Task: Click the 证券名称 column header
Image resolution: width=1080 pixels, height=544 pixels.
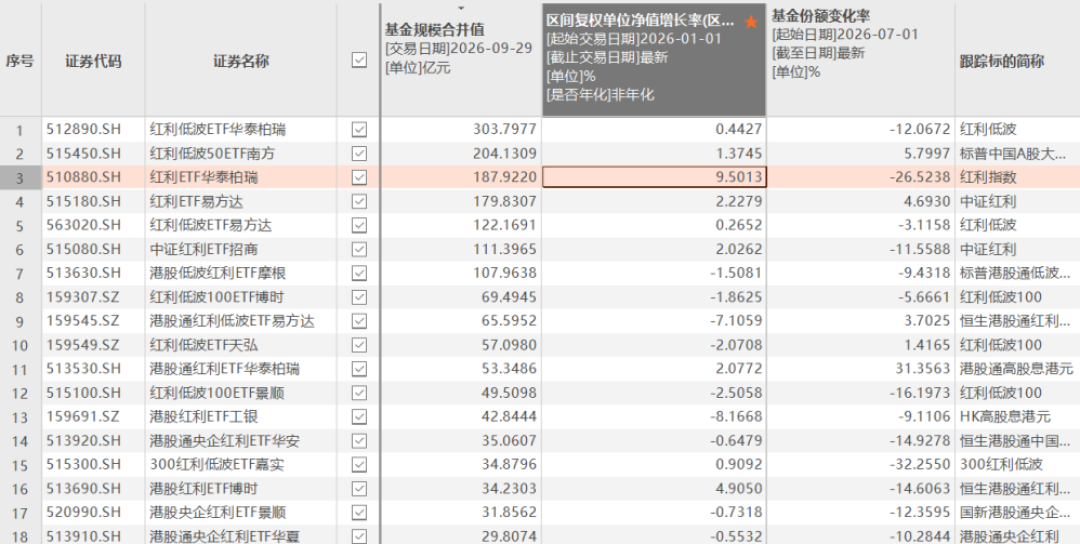Action: point(241,61)
